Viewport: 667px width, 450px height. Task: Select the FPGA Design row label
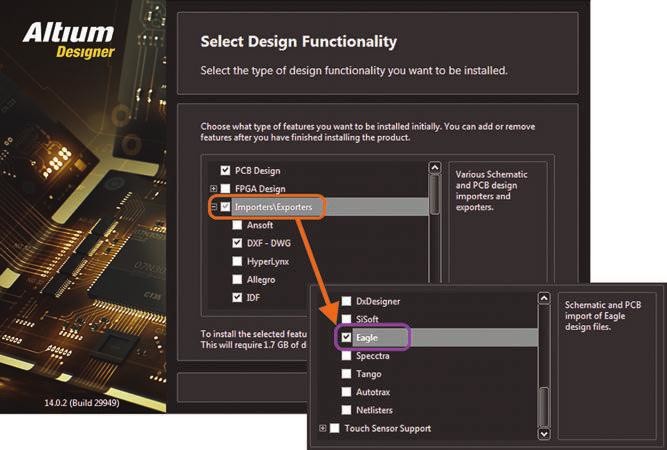(260, 188)
